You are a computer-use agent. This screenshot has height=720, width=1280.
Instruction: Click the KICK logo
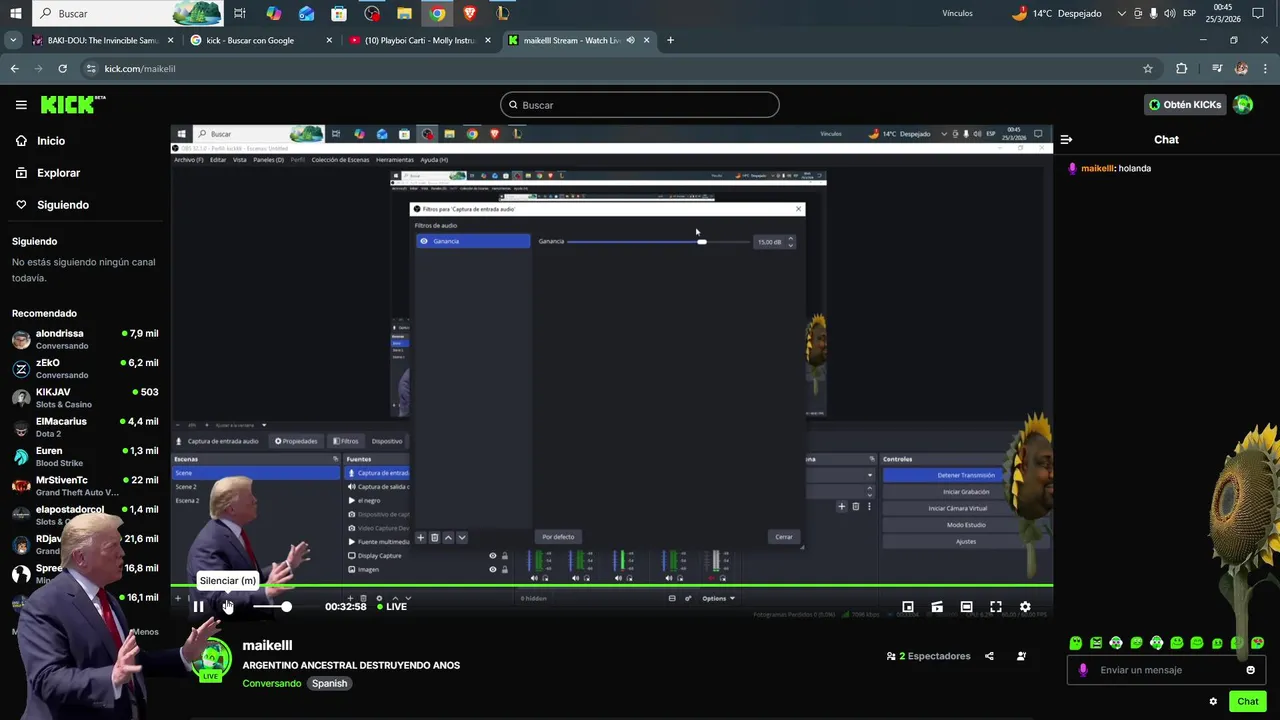(x=73, y=104)
